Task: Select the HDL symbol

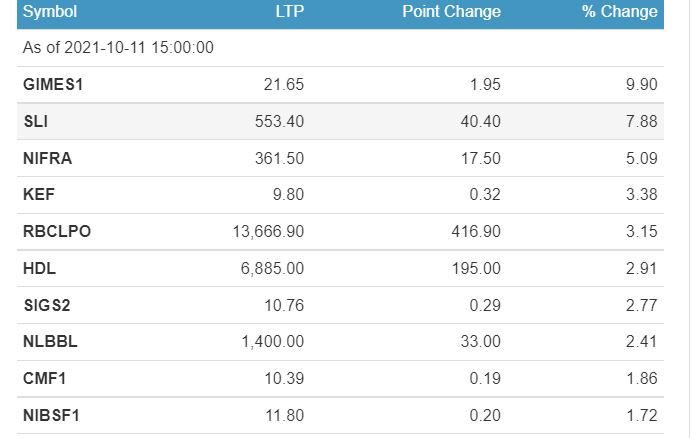Action: click(39, 268)
